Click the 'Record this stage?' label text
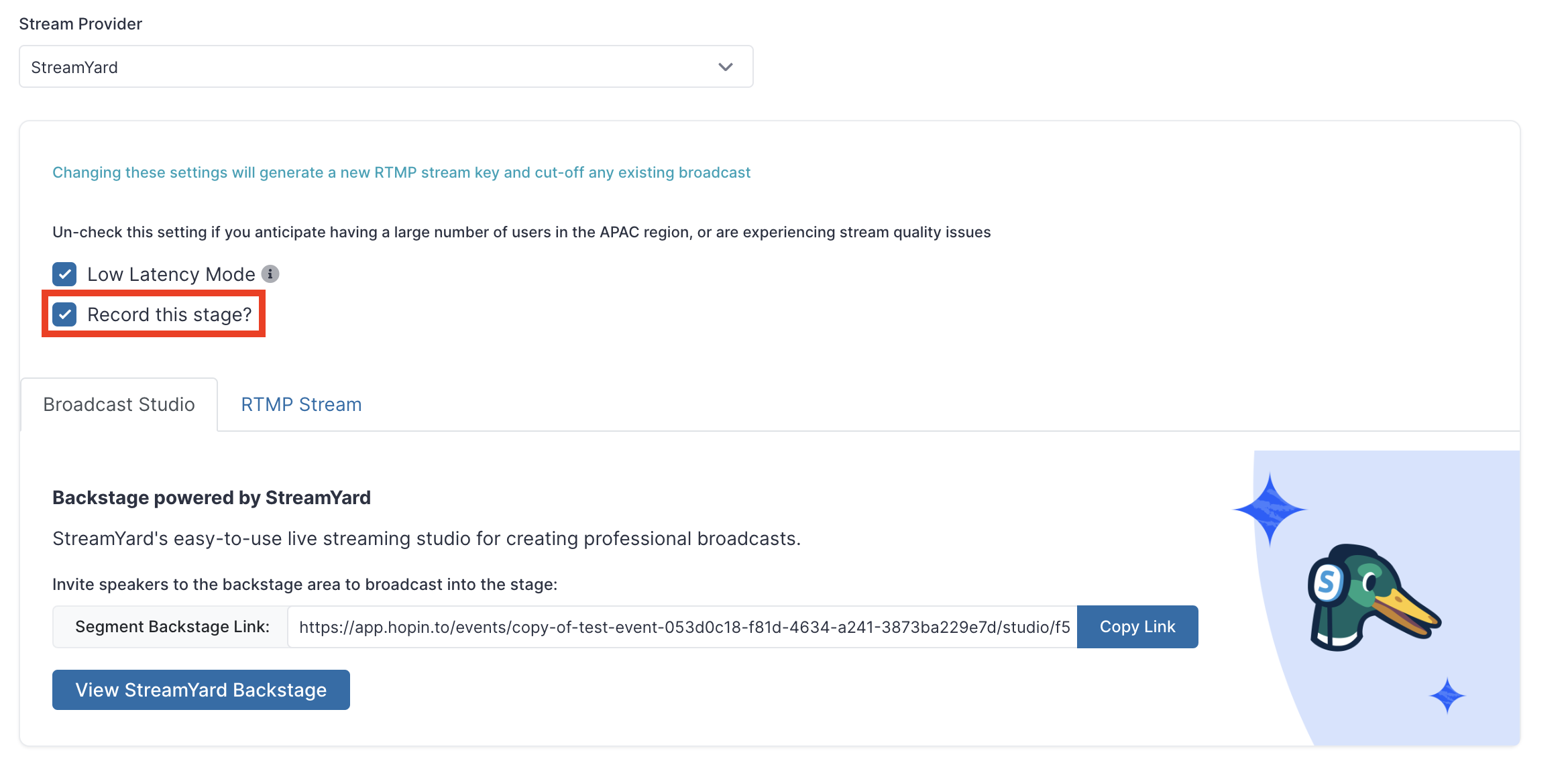The height and width of the screenshot is (775, 1568). pyautogui.click(x=170, y=314)
